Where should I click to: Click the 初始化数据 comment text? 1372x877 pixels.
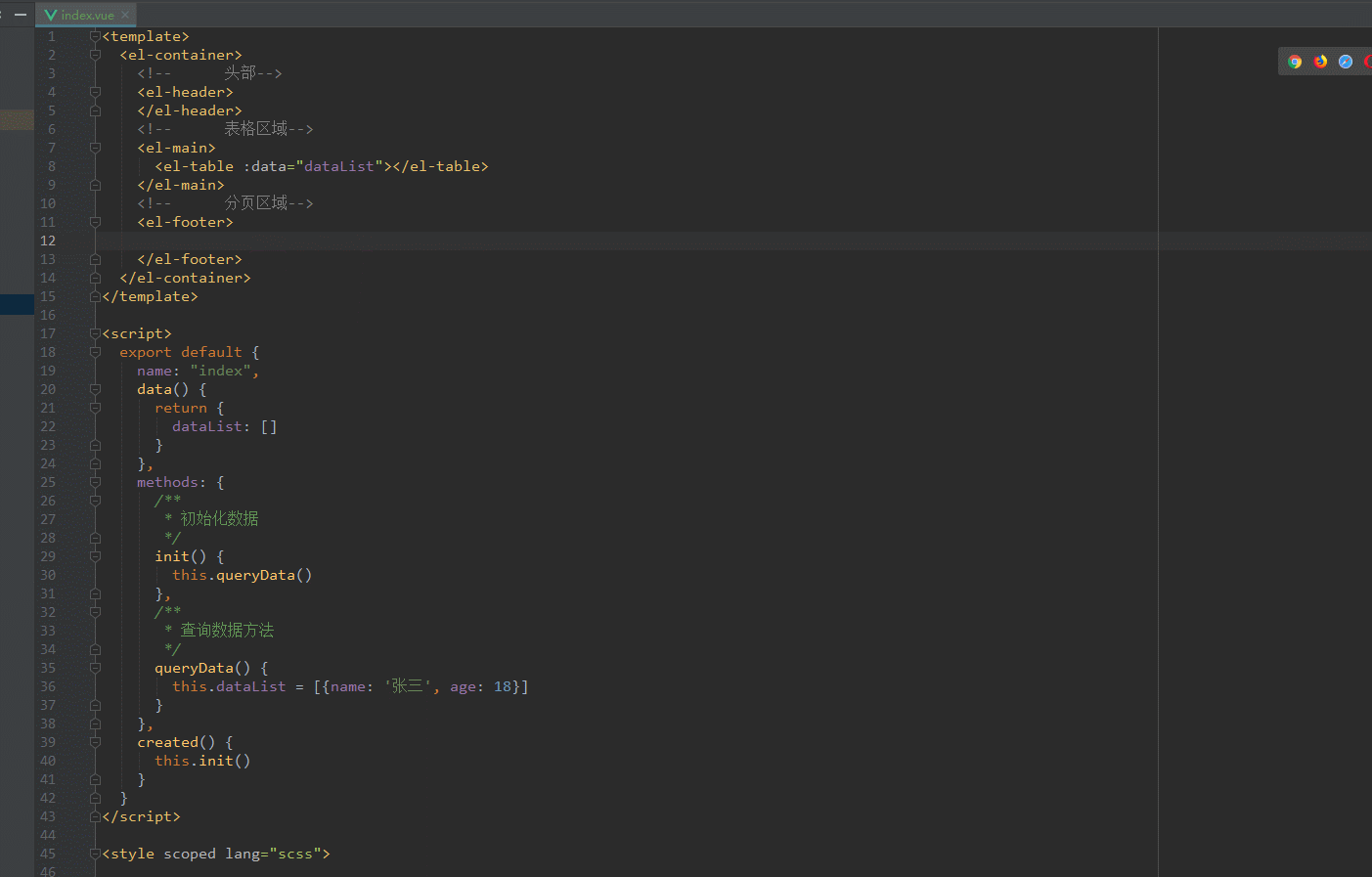click(219, 519)
